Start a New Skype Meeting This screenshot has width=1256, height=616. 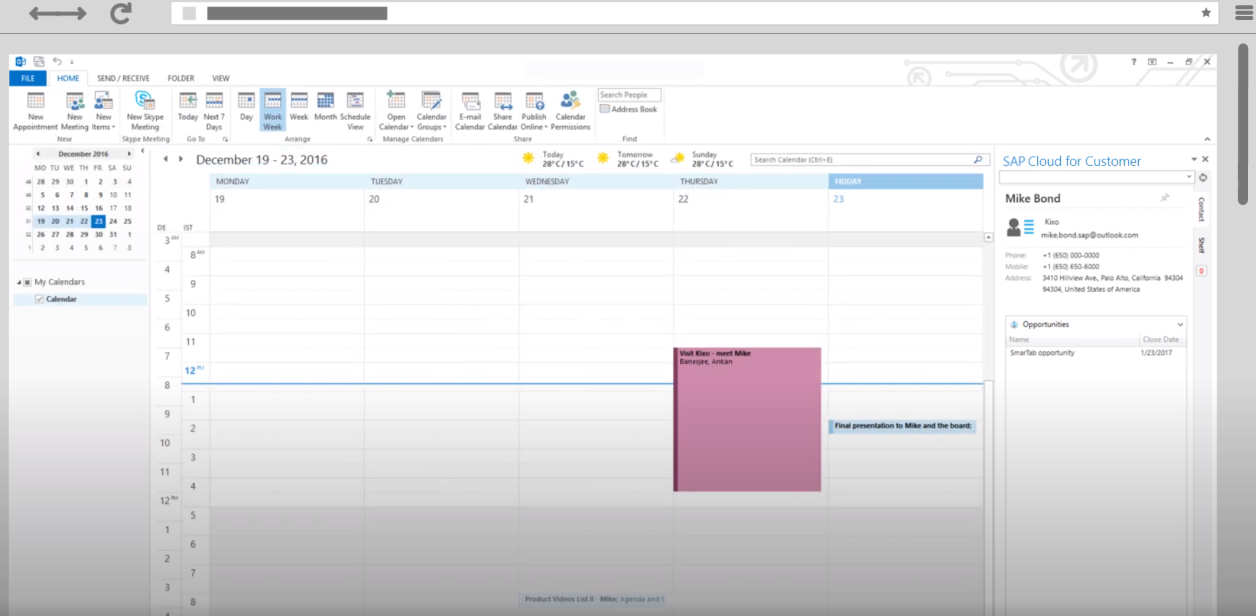[x=145, y=110]
